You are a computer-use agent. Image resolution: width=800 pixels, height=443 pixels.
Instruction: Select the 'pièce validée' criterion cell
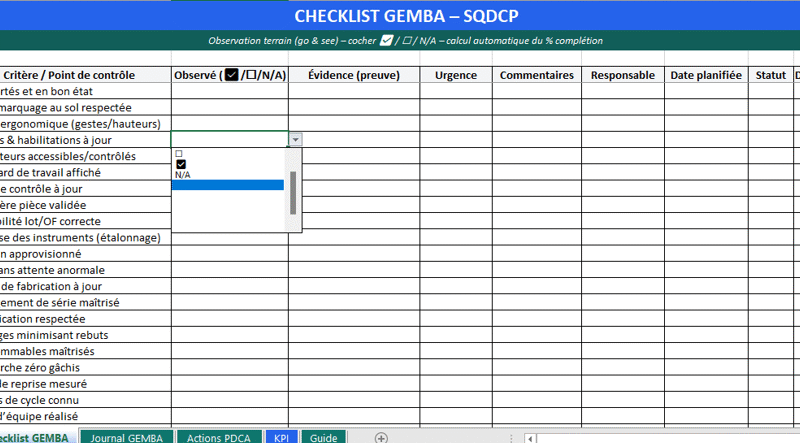[x=85, y=205]
